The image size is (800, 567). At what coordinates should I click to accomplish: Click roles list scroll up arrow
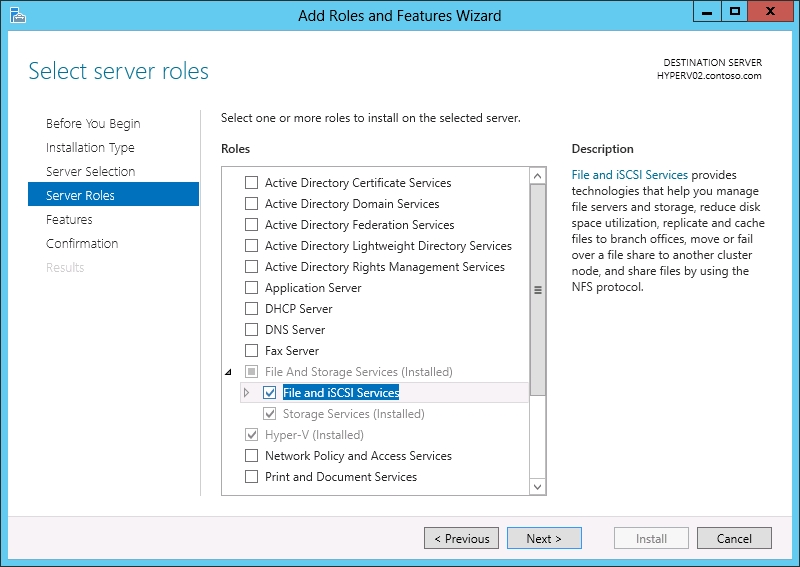point(537,176)
